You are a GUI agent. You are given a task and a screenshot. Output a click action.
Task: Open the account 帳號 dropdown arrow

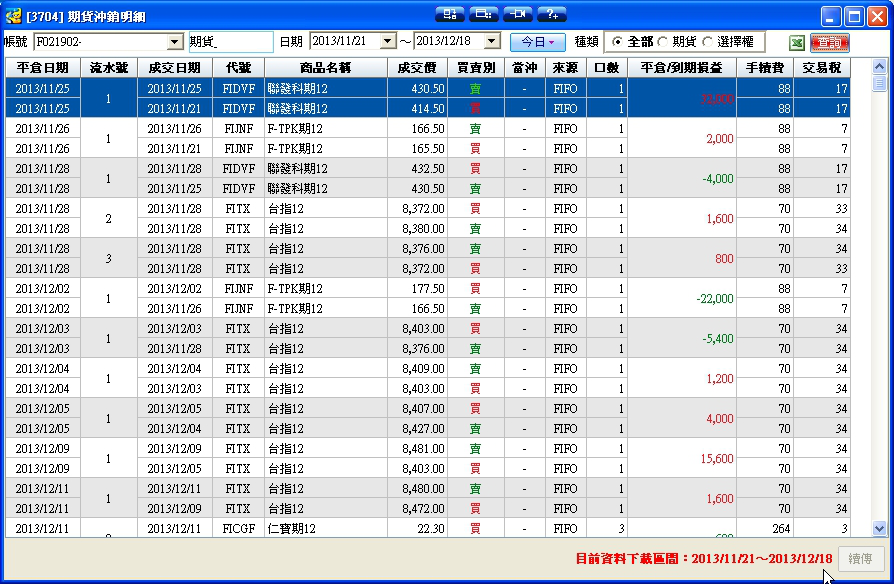point(174,42)
